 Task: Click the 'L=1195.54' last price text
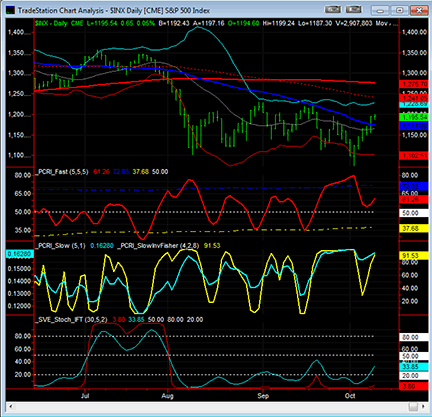click(102, 23)
